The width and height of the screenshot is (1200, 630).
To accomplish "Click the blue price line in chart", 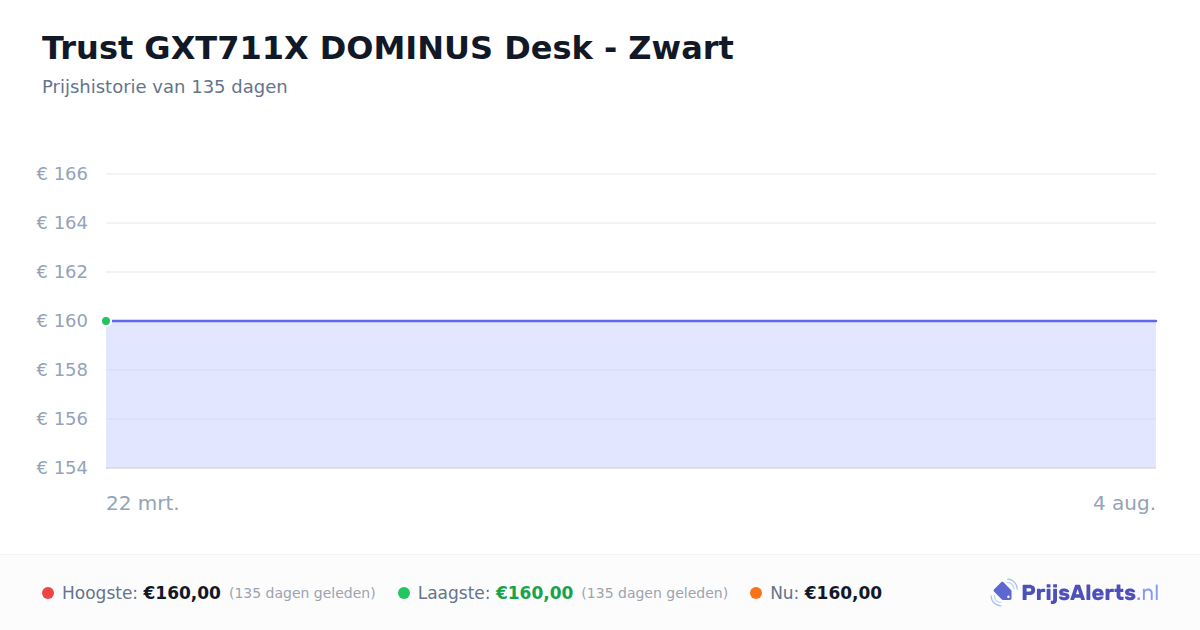I will point(631,321).
